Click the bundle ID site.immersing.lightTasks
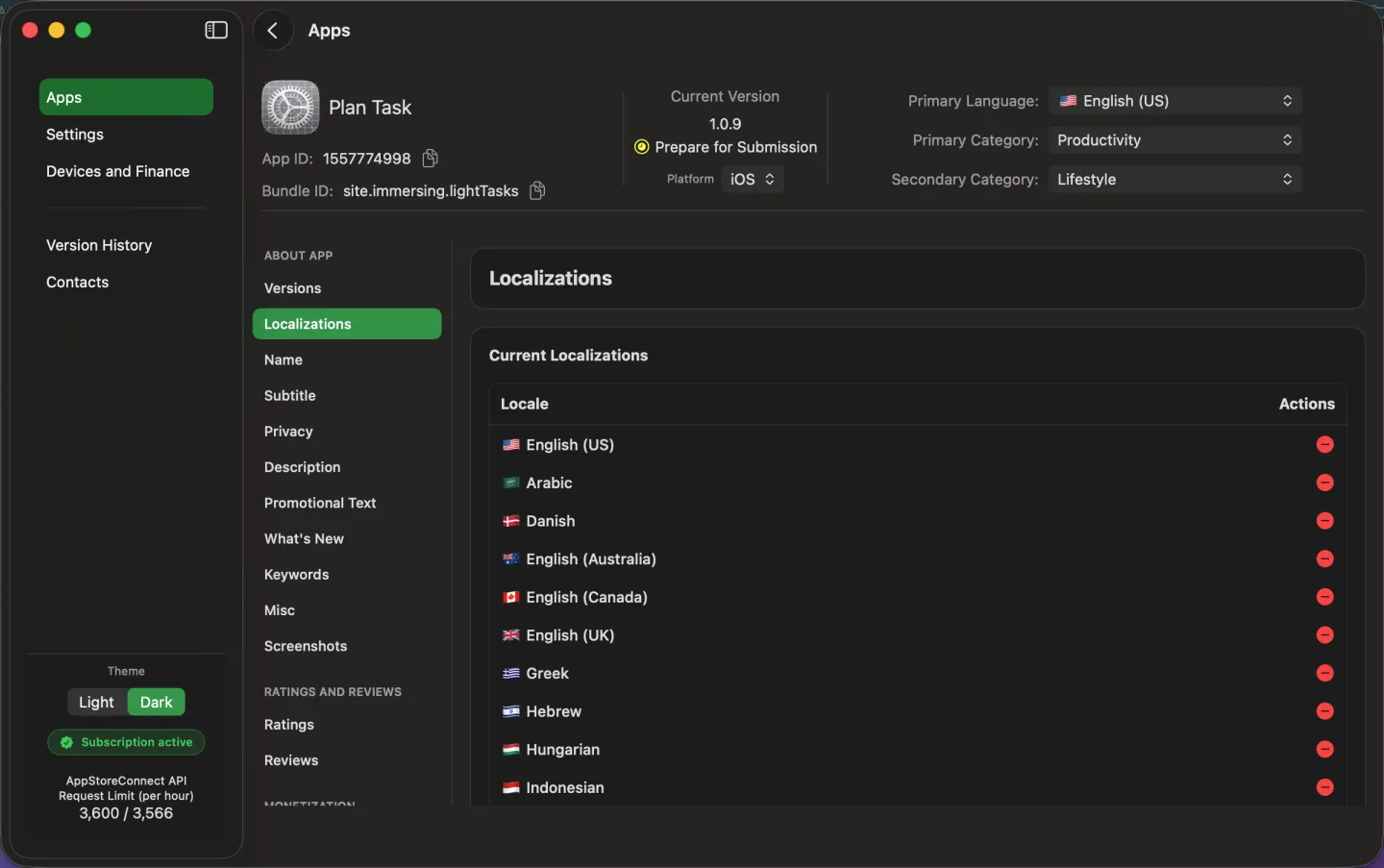The width and height of the screenshot is (1384, 868). [431, 191]
